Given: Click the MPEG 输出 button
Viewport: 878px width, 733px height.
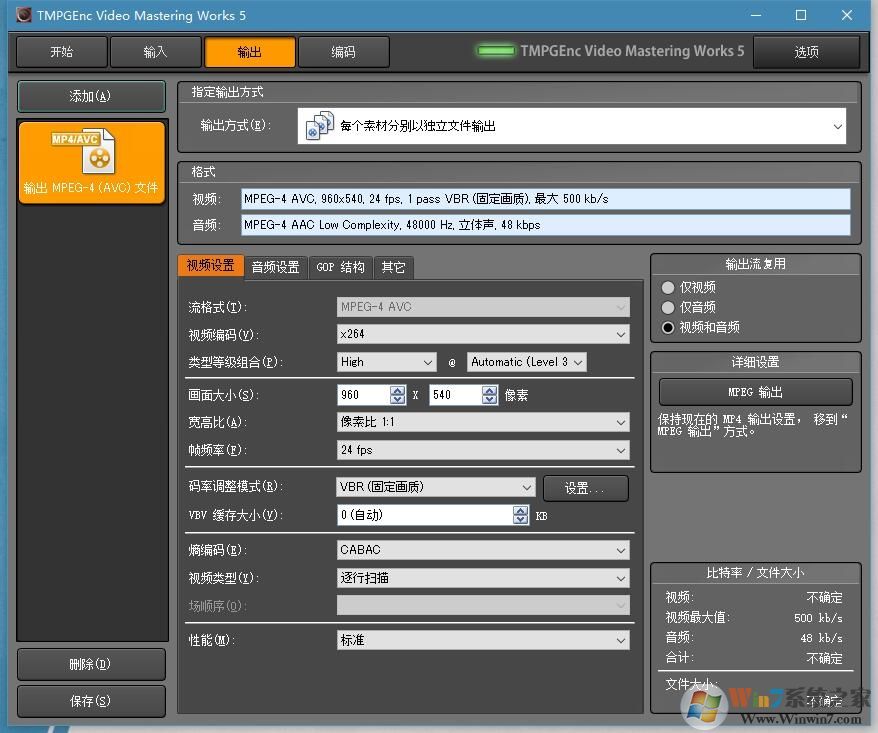Looking at the screenshot, I should 753,392.
